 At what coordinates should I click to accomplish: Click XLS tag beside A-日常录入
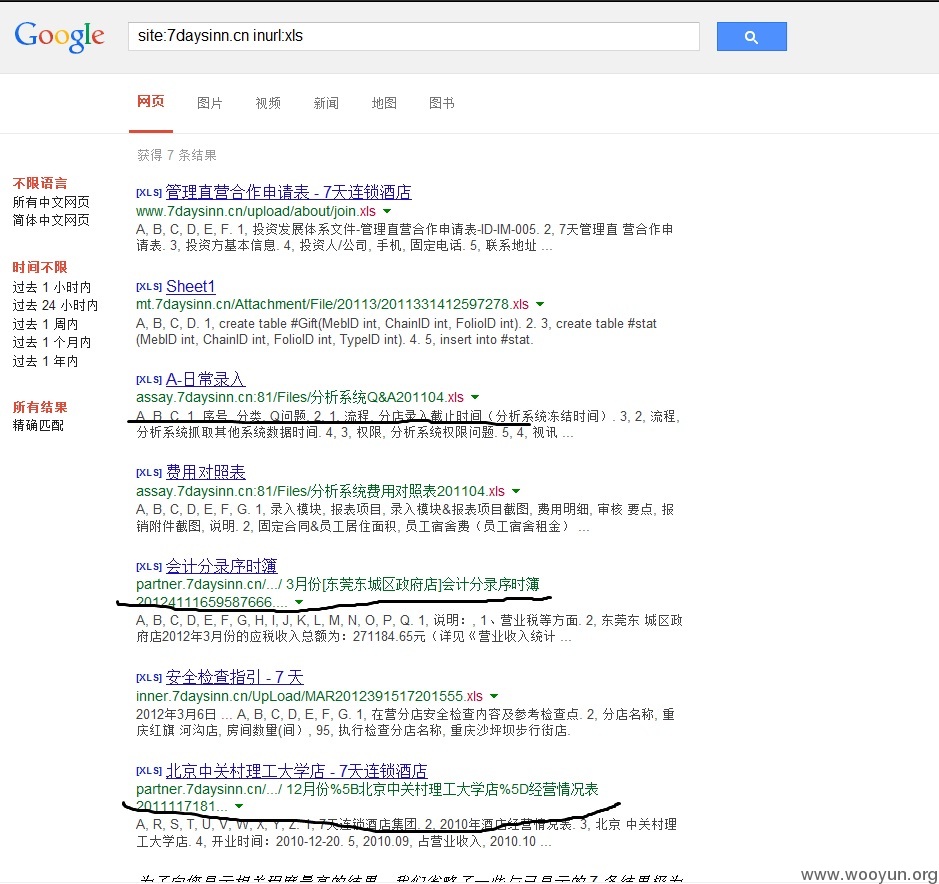pos(149,379)
